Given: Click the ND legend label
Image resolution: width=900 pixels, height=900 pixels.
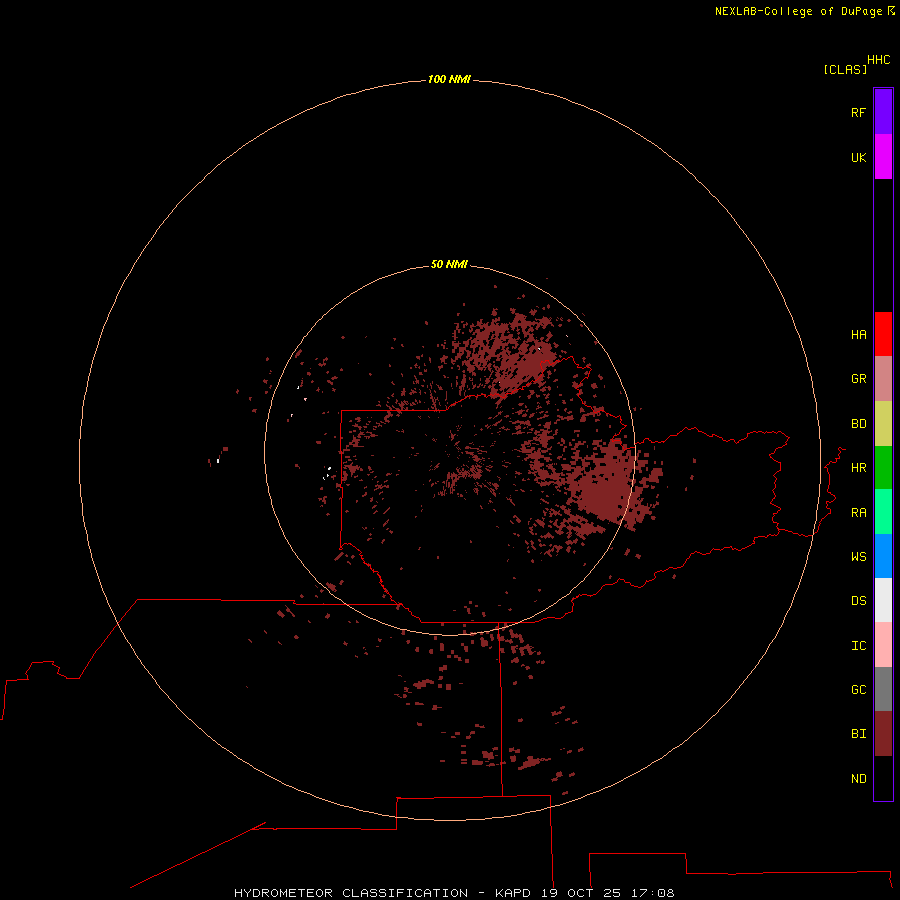Looking at the screenshot, I should click(858, 778).
